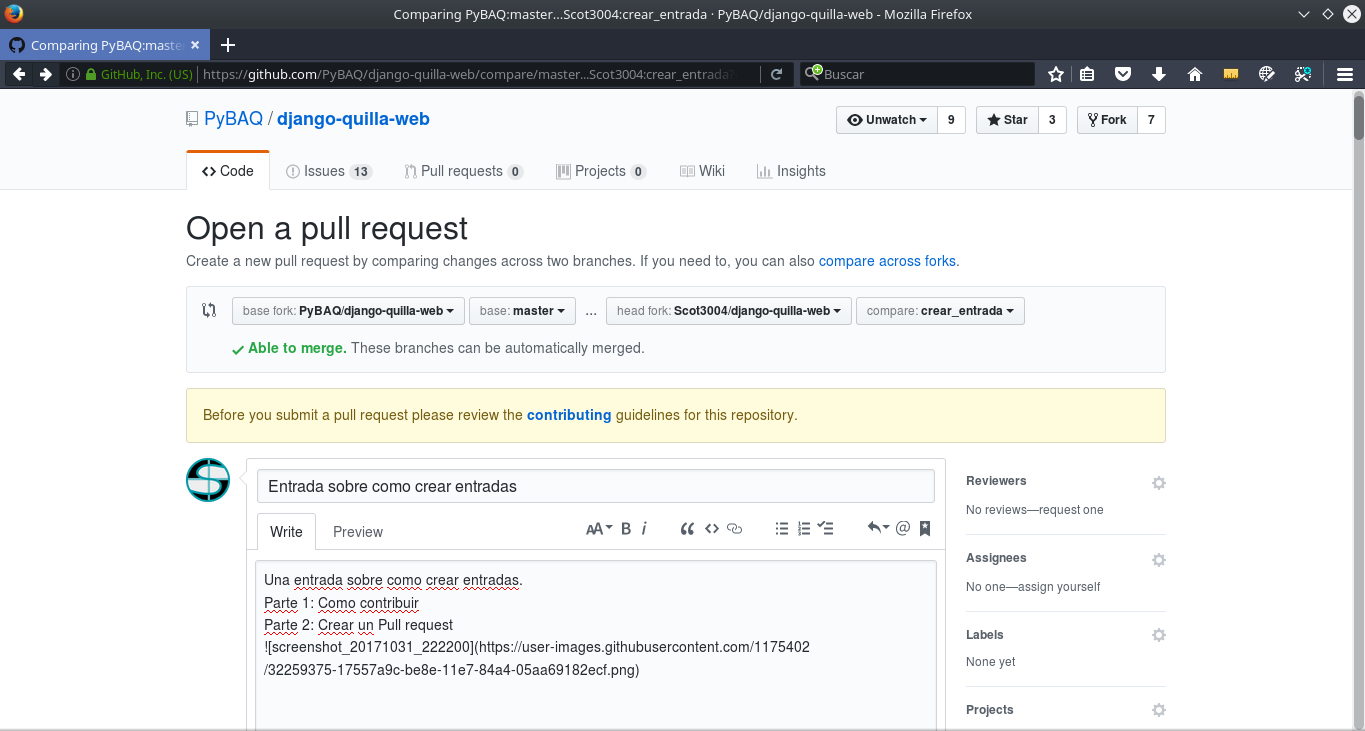
Task: Star the repository
Action: 1007,120
